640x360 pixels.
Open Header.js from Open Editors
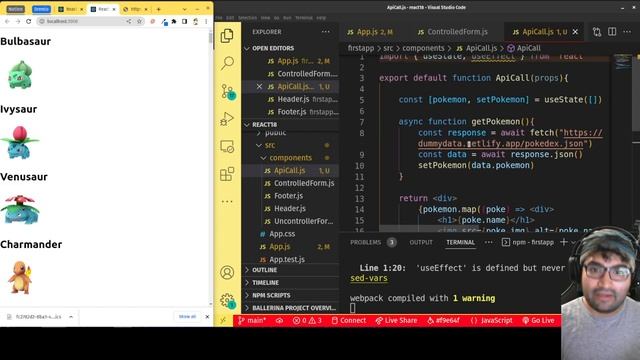click(302, 99)
